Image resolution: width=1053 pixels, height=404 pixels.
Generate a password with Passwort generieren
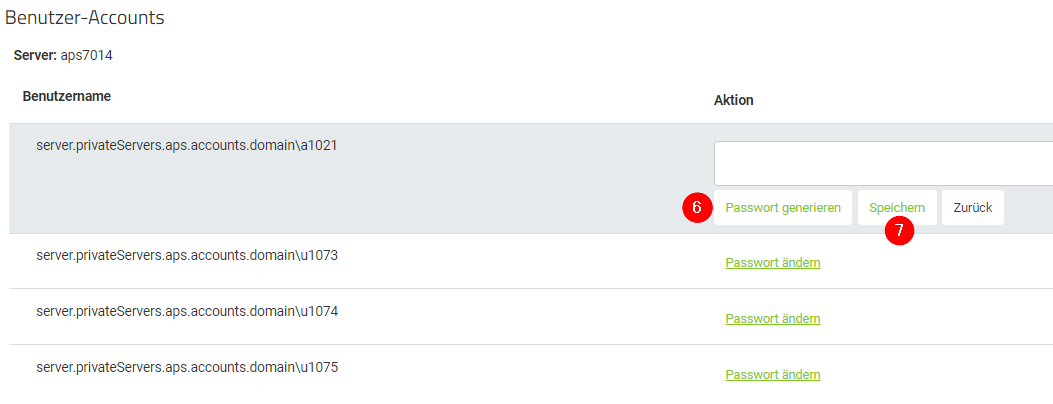783,208
